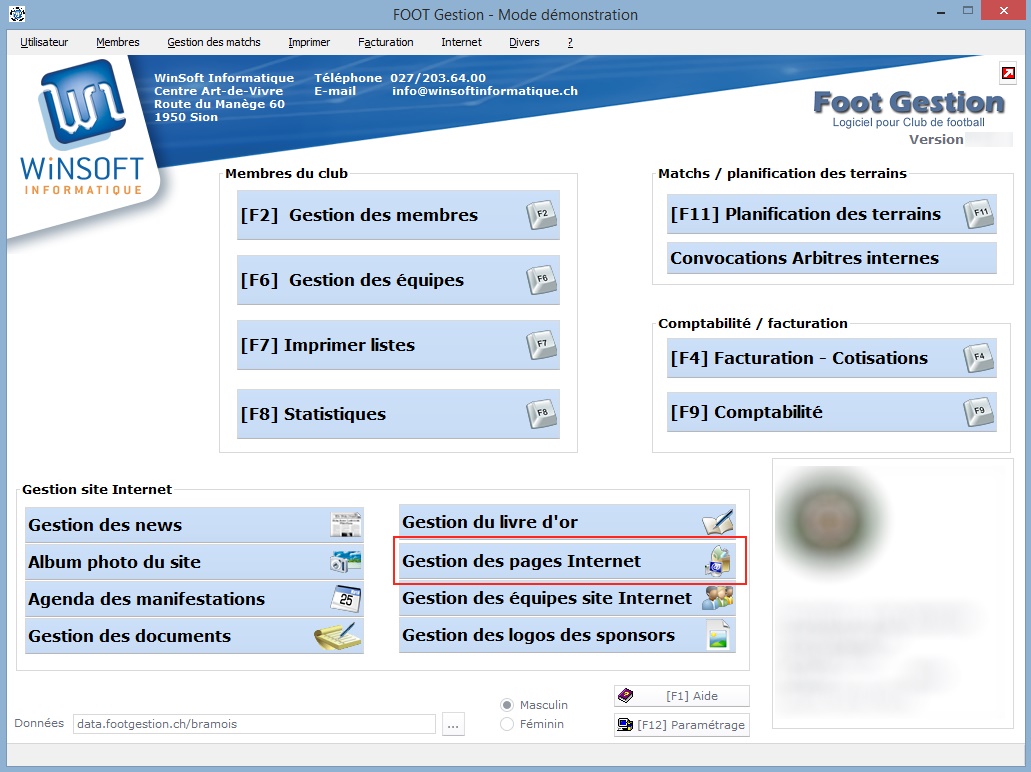This screenshot has width=1031, height=772.
Task: Open the Utilisateur menu
Action: pos(44,42)
